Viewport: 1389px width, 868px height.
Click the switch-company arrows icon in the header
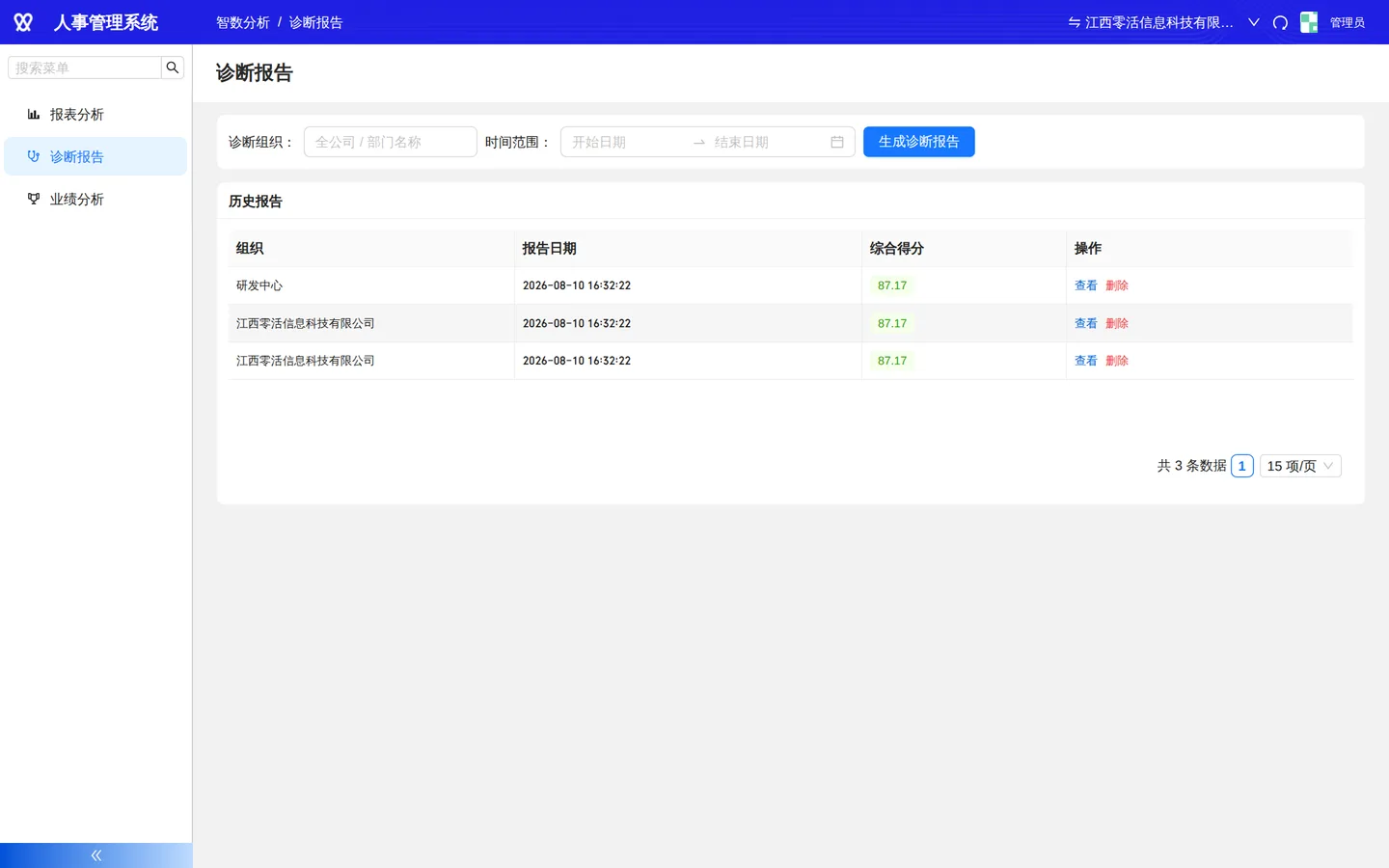[x=1074, y=22]
